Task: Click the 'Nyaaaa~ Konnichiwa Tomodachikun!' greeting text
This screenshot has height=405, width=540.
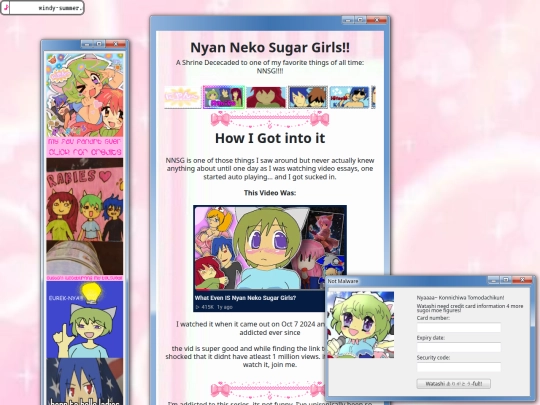Action: pos(460,298)
